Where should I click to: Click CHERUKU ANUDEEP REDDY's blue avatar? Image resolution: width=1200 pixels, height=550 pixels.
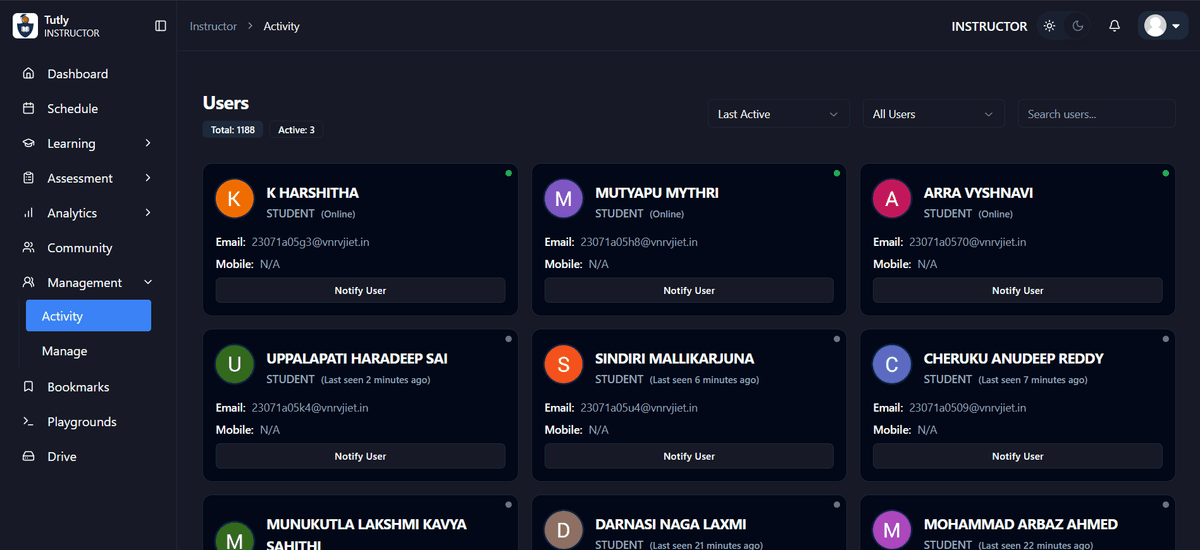pyautogui.click(x=892, y=365)
